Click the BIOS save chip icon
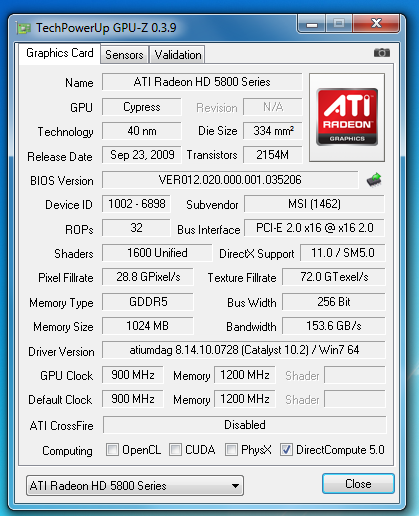Viewport: 419px width, 516px height. tap(374, 180)
